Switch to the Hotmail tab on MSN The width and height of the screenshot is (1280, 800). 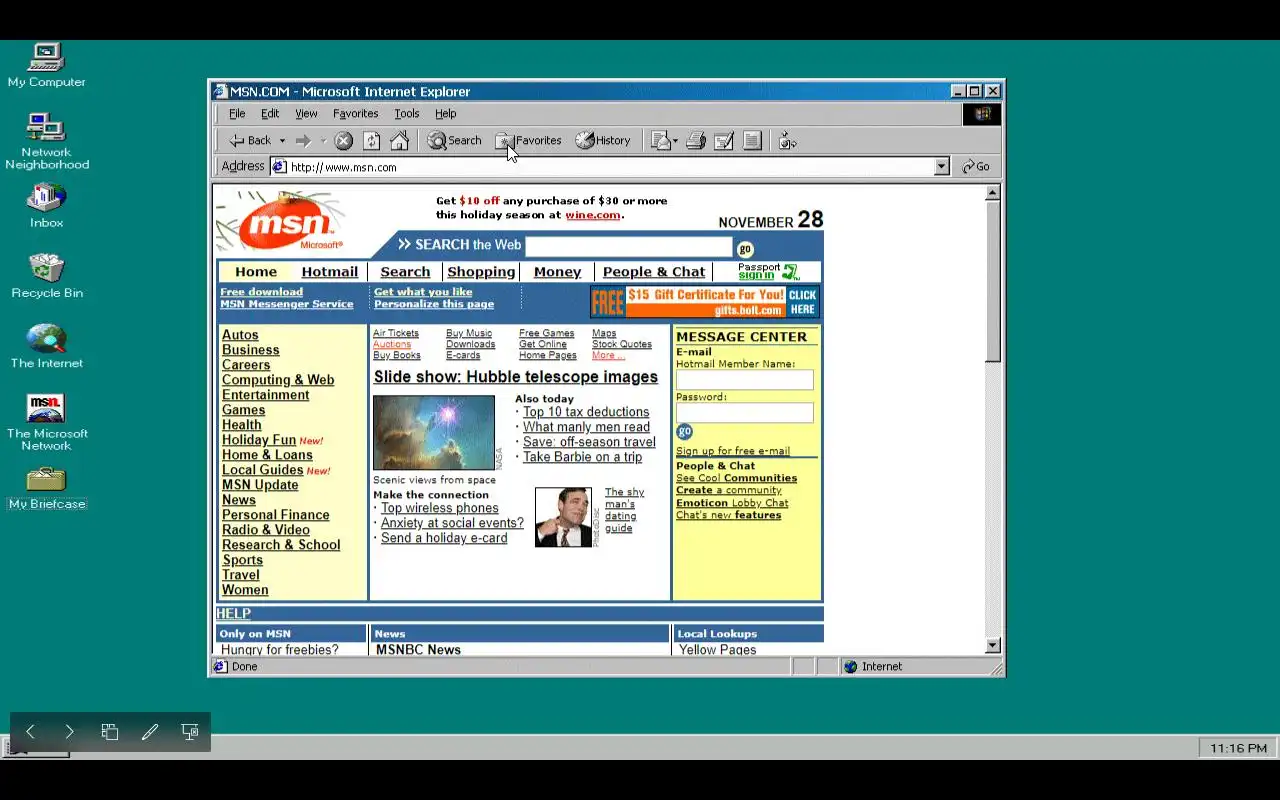coord(329,272)
